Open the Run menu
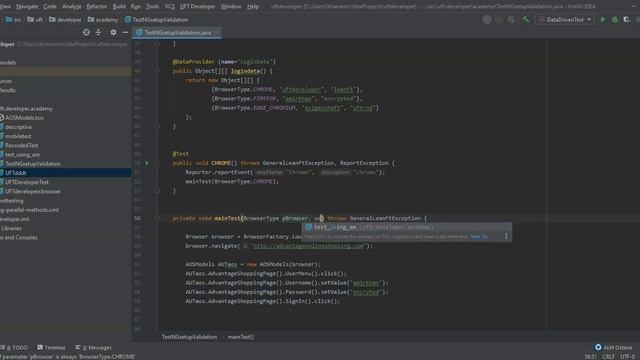 [136, 7]
